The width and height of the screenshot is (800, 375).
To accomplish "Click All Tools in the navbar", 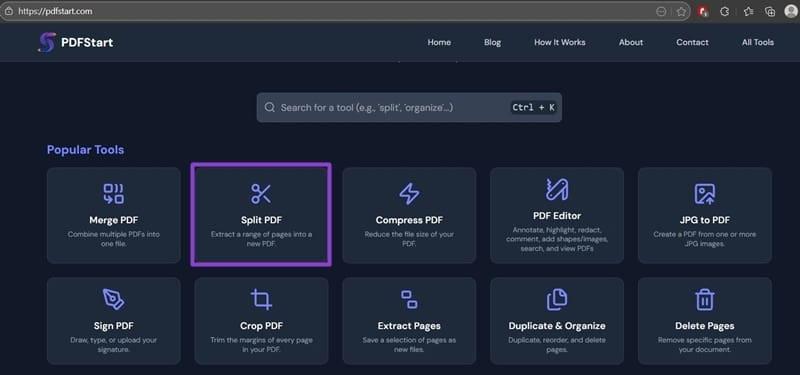I will pos(758,42).
